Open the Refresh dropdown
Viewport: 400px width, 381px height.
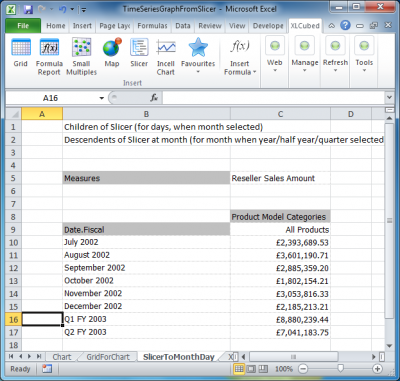click(x=335, y=55)
